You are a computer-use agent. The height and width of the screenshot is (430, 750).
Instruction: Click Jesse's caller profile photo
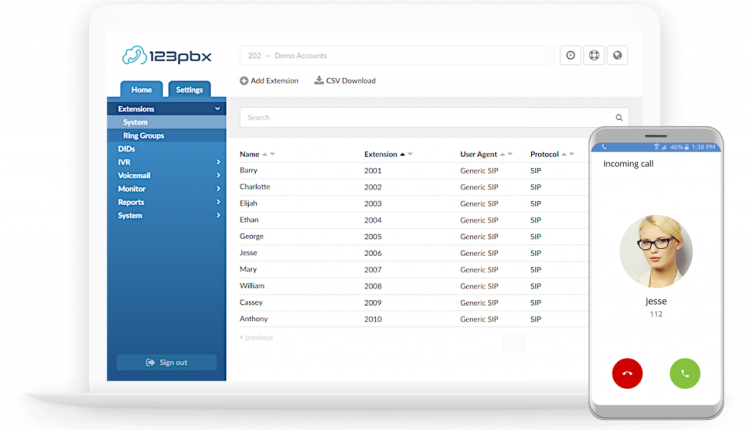656,250
